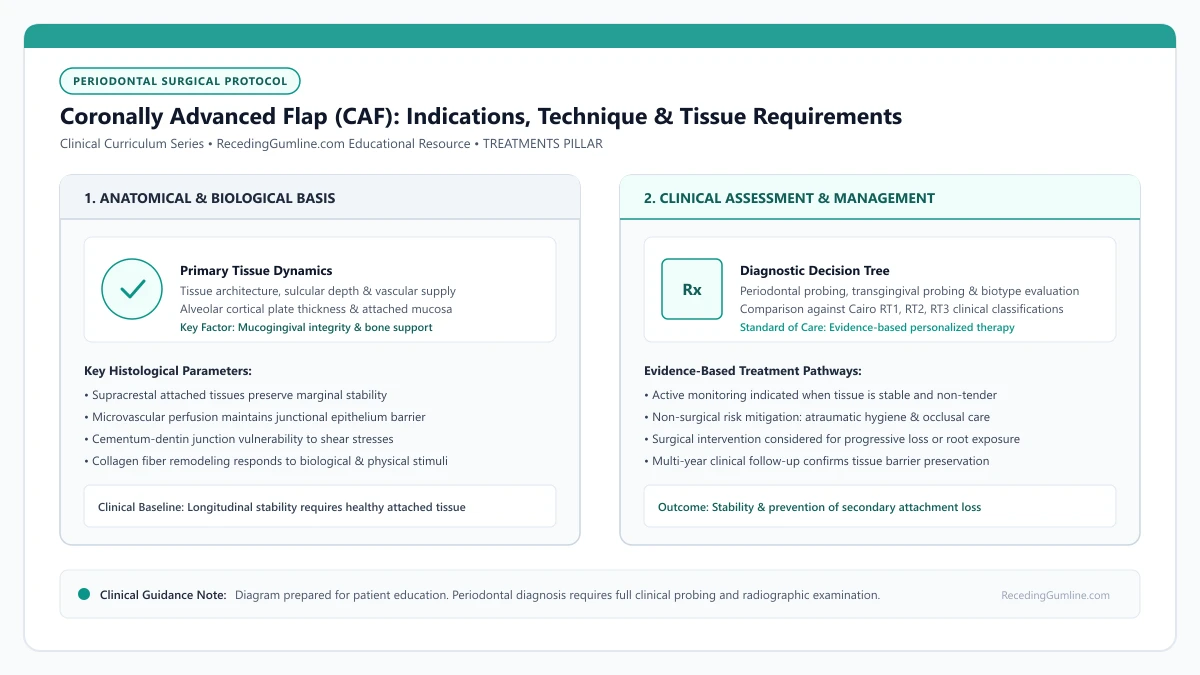Click the supracrestal attached tissues bullet
The width and height of the screenshot is (1200, 675).
[236, 395]
